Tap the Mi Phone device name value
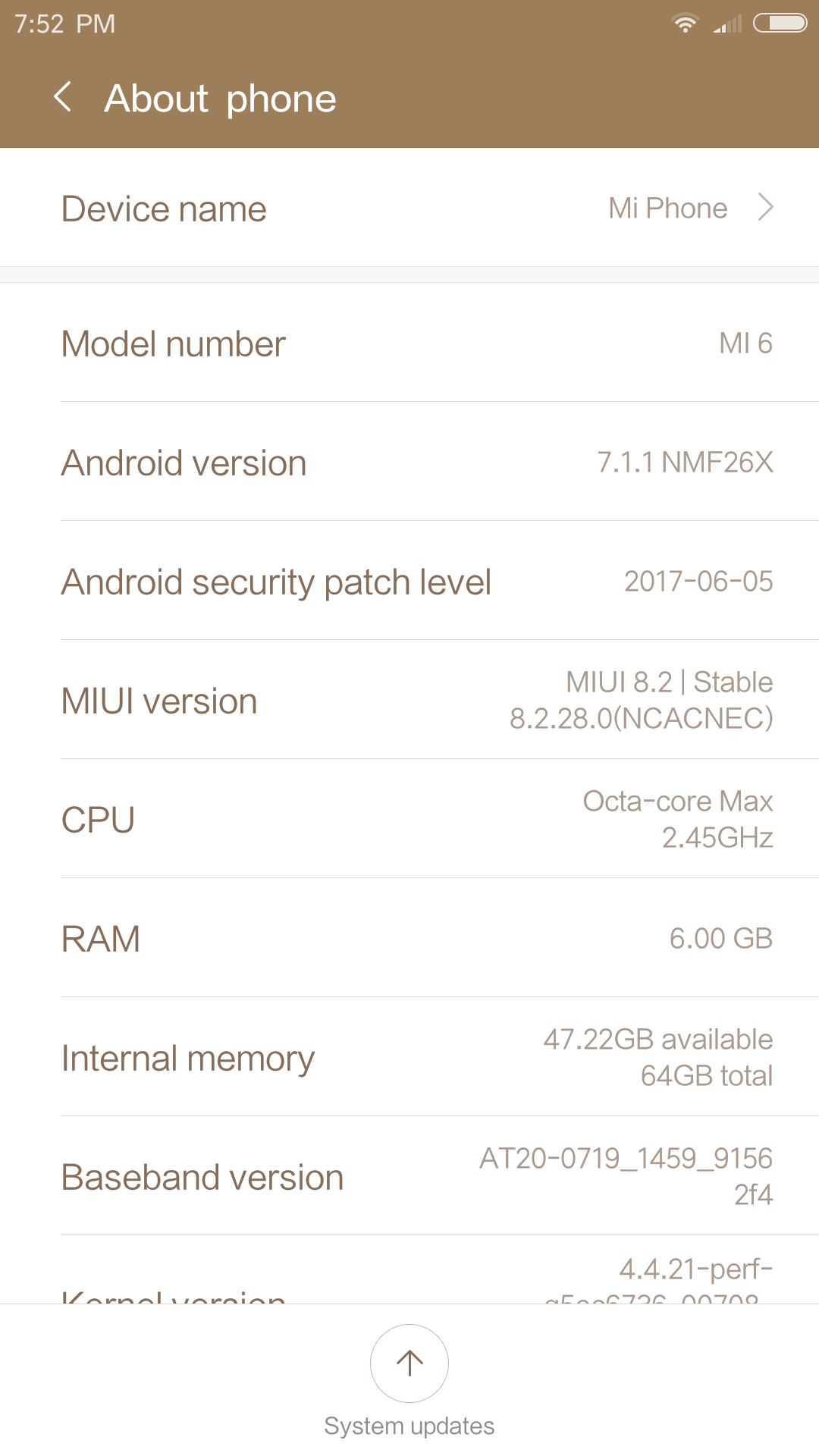The width and height of the screenshot is (819, 1456). (x=667, y=209)
